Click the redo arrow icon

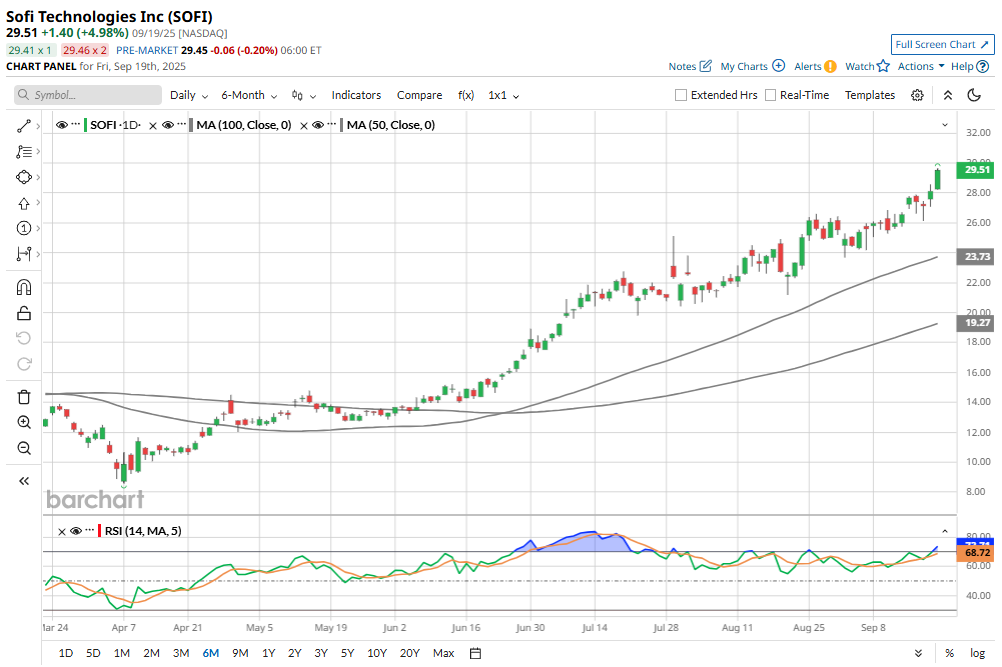[24, 364]
